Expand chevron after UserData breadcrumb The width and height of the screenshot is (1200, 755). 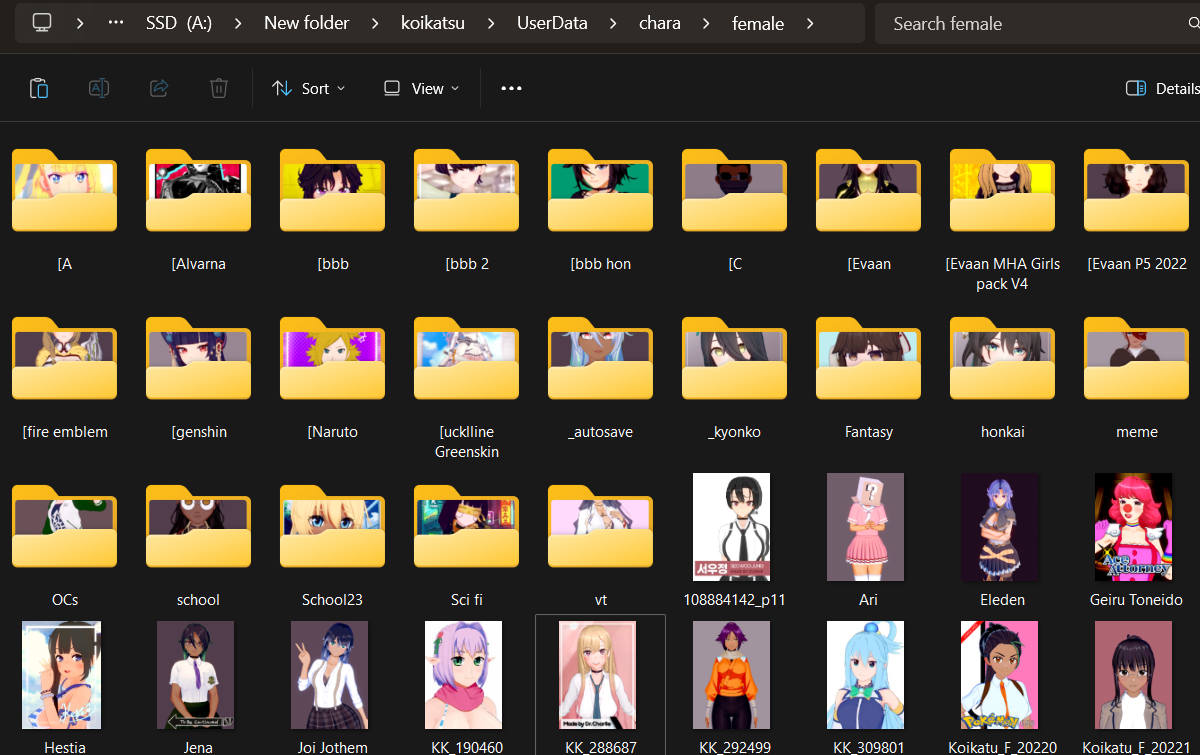613,22
